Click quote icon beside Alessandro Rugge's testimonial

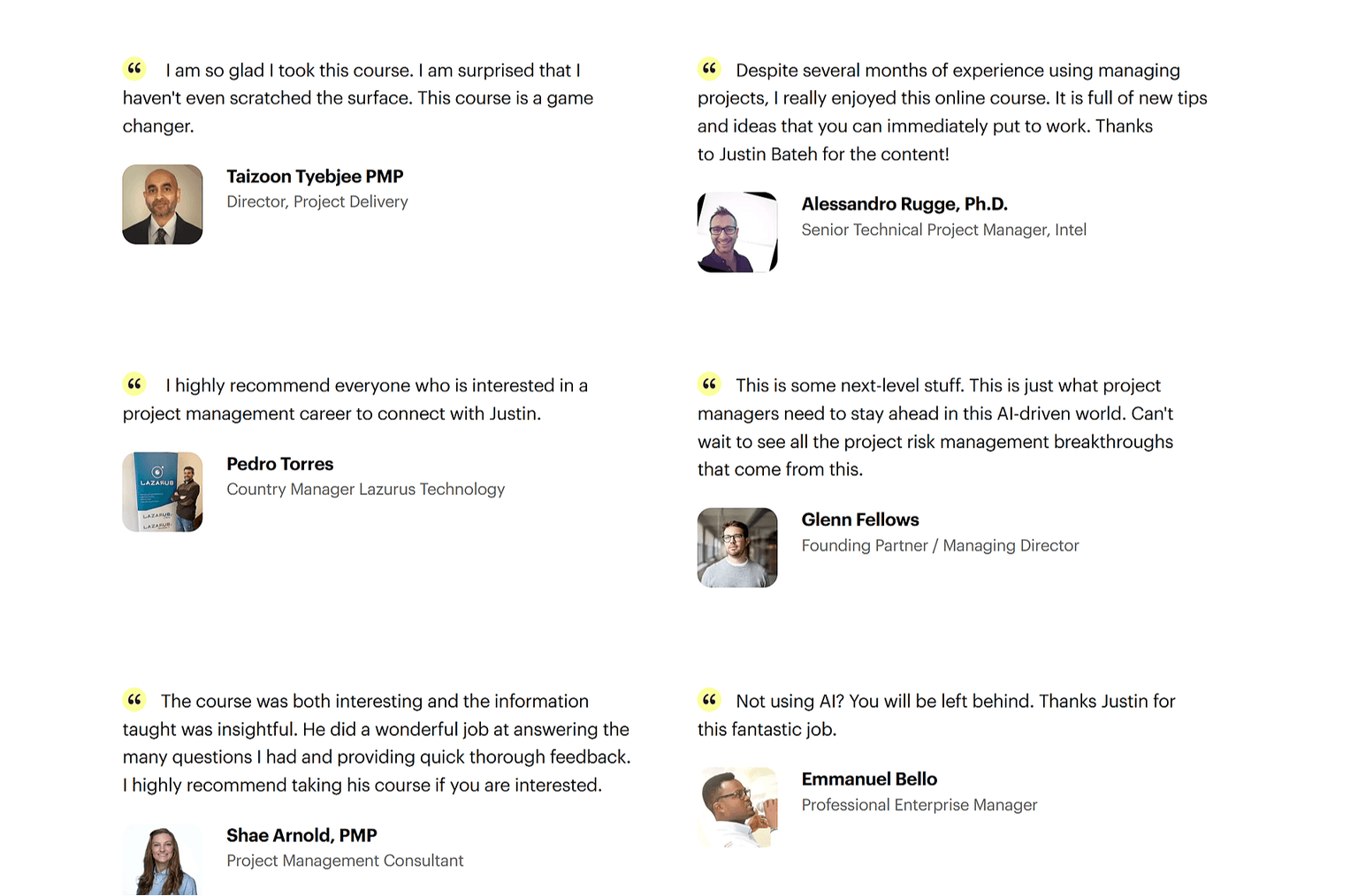click(709, 68)
